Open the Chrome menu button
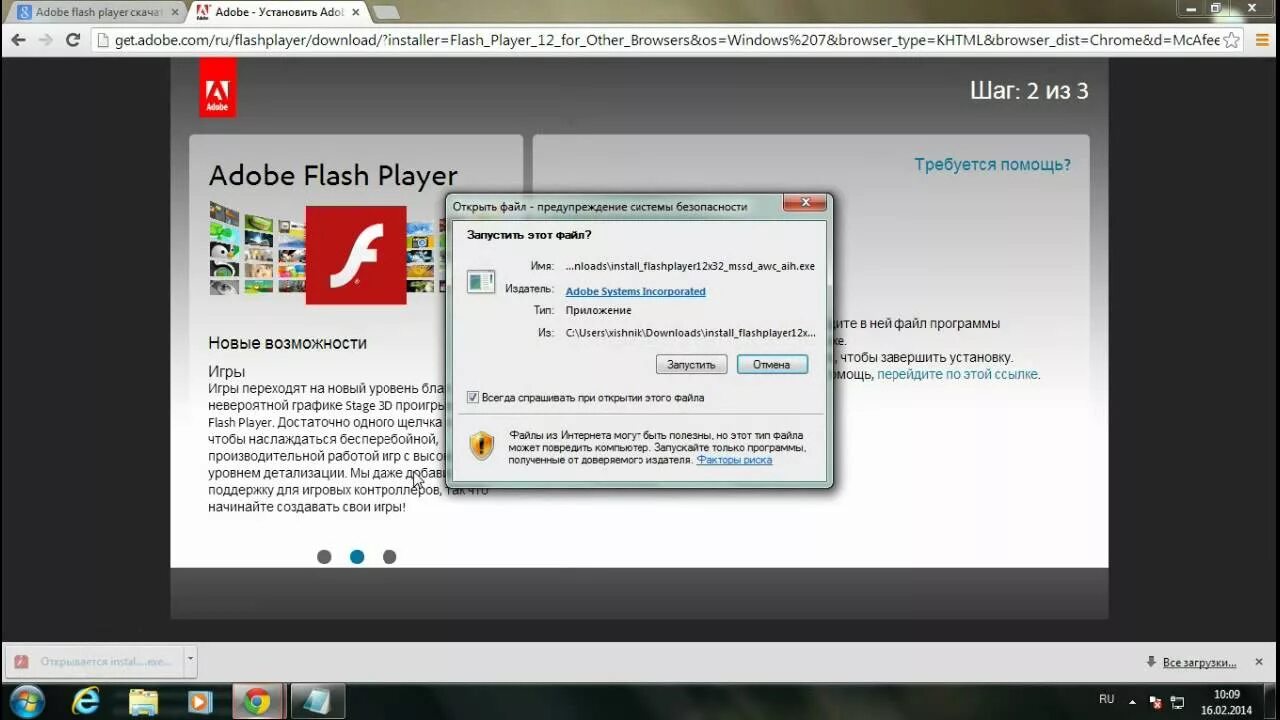This screenshot has height=720, width=1280. pos(1261,40)
